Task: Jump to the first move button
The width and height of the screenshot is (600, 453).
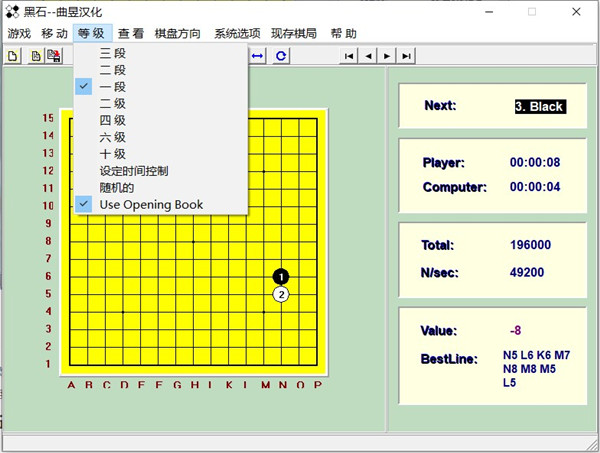Action: (x=349, y=56)
